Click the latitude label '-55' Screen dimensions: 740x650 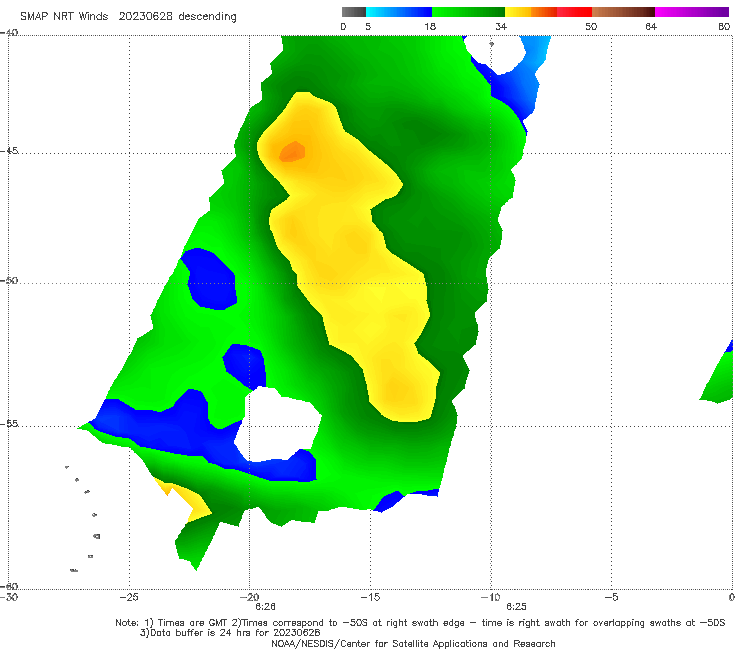tap(9, 424)
